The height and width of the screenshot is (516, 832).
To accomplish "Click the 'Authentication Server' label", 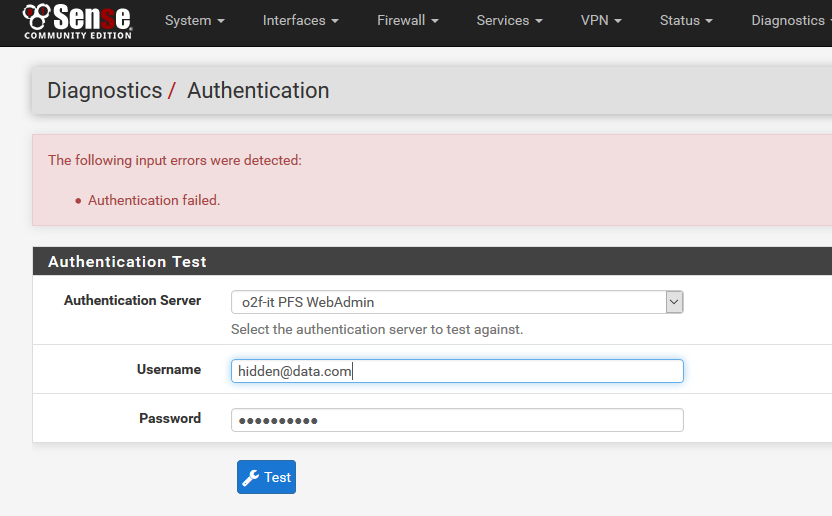I will (133, 300).
